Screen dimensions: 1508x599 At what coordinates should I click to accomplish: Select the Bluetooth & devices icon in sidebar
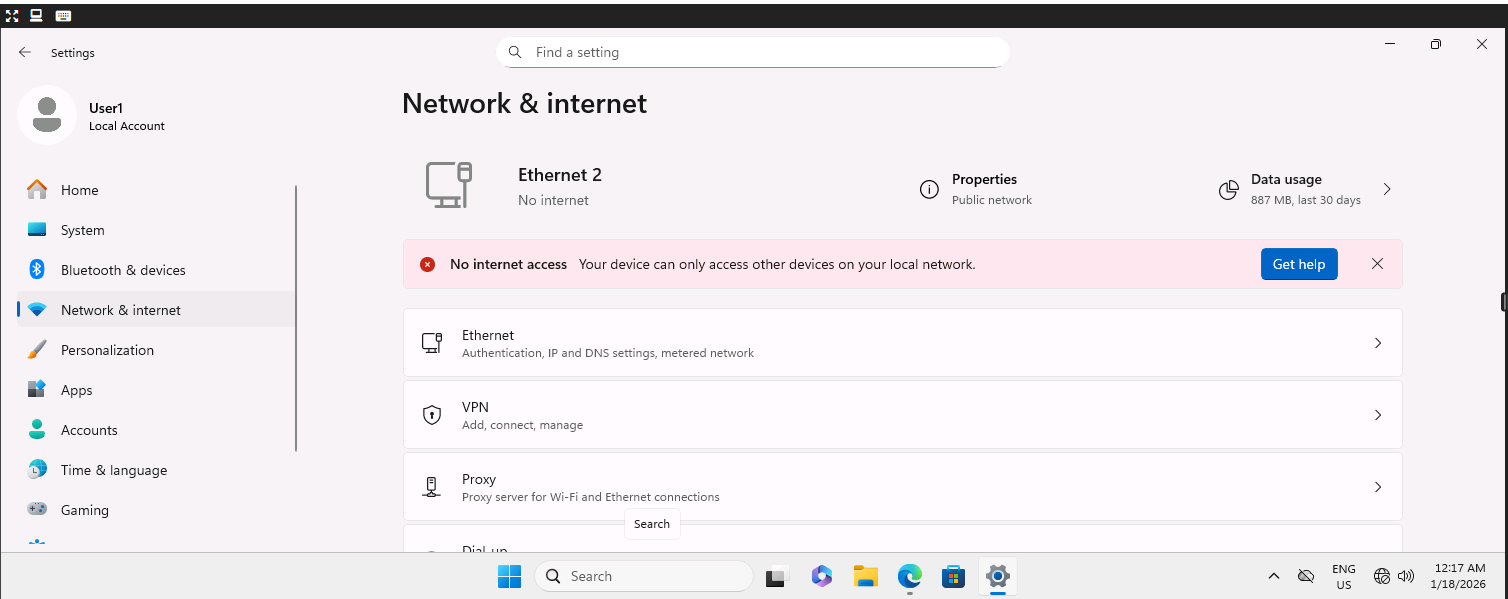37,269
